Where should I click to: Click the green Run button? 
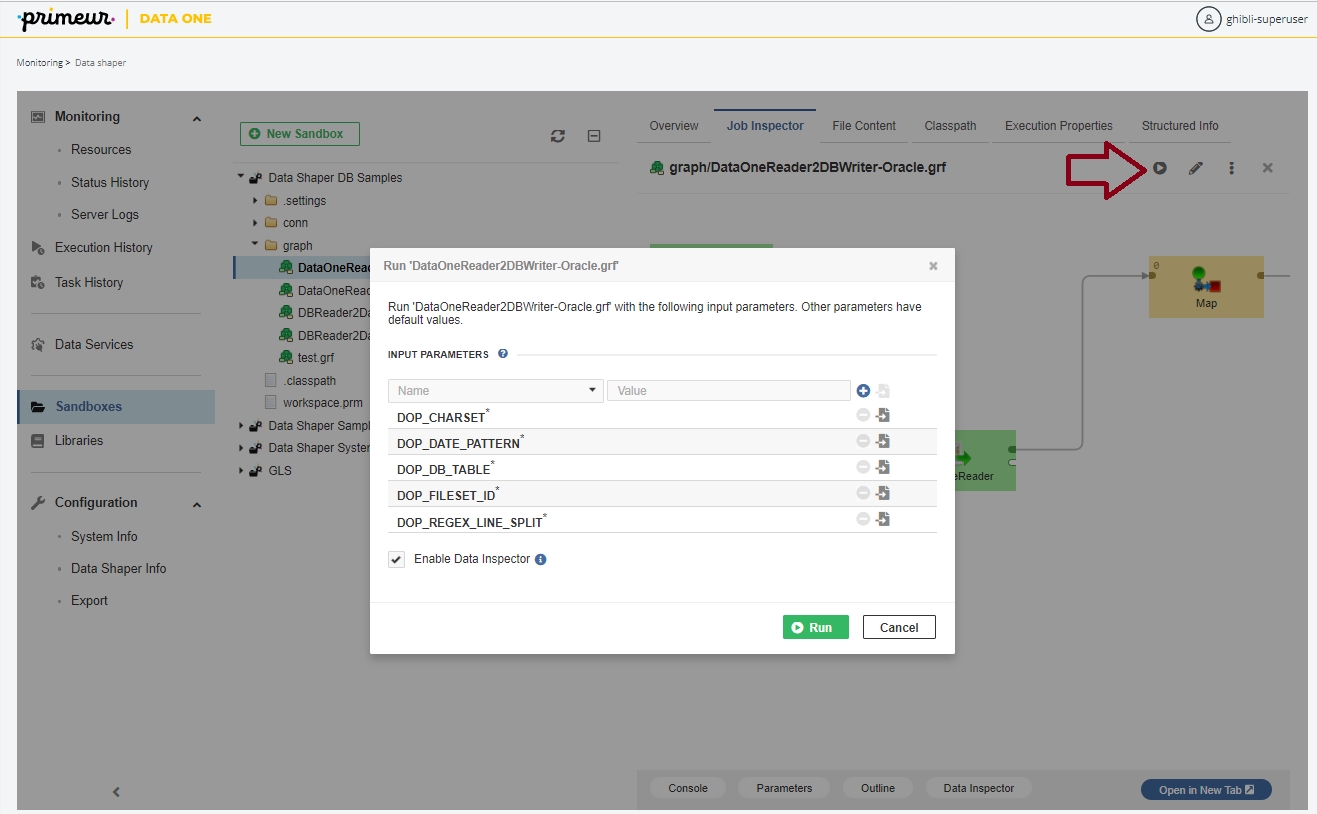816,627
